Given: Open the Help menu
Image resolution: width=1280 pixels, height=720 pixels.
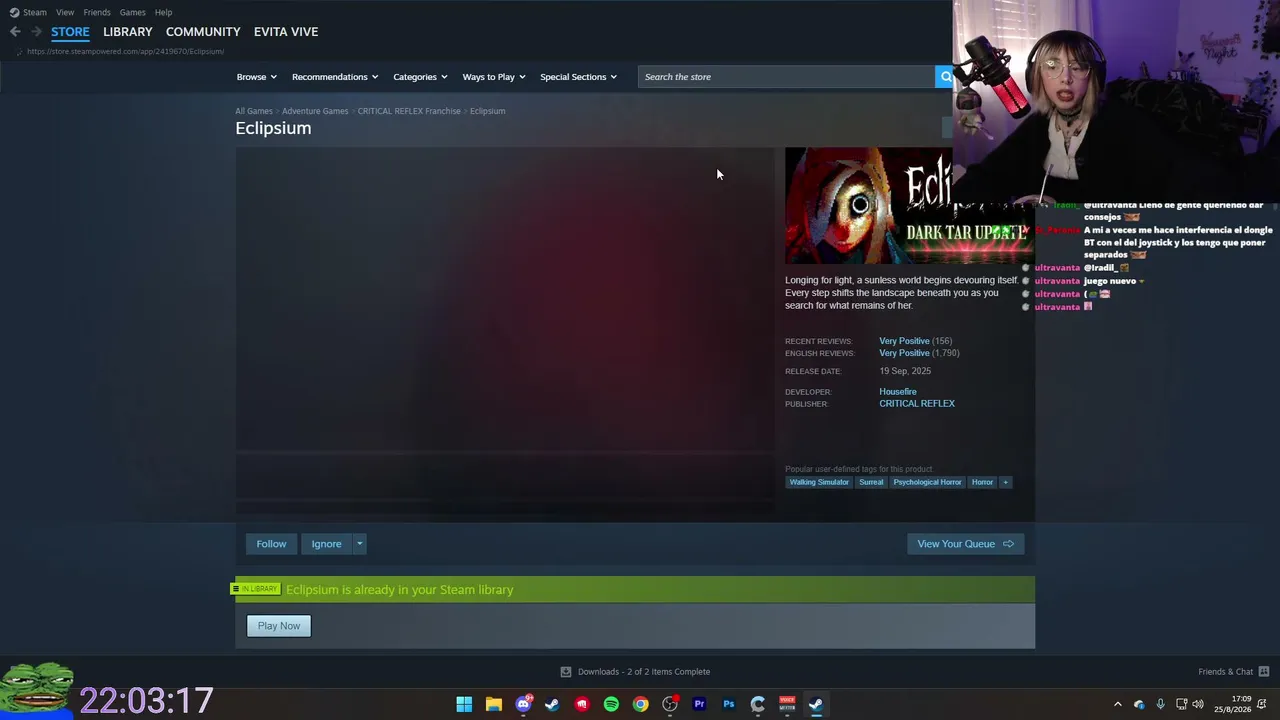Looking at the screenshot, I should [x=163, y=12].
